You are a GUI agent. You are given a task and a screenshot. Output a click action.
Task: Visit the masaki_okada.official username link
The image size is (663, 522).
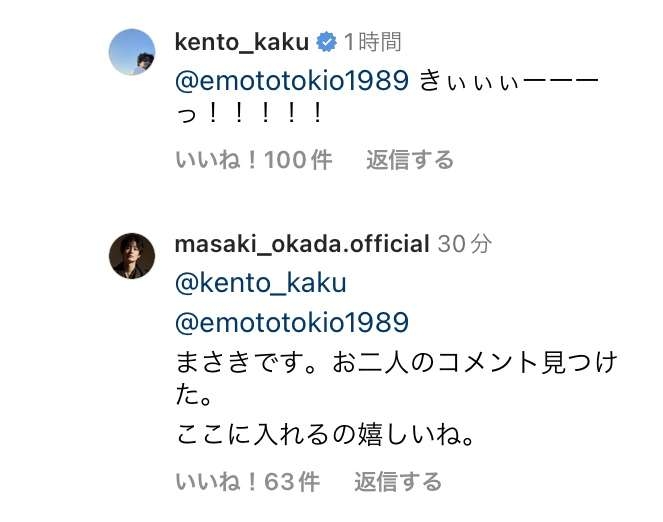click(302, 244)
